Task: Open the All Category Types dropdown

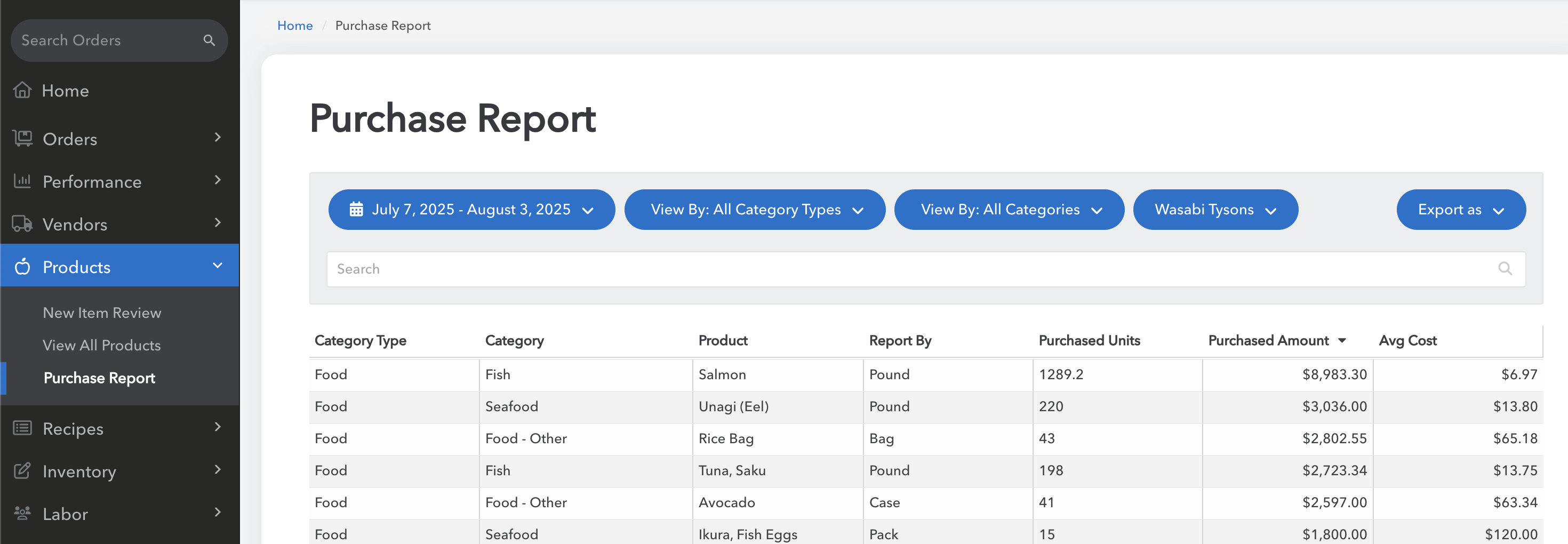Action: 754,209
